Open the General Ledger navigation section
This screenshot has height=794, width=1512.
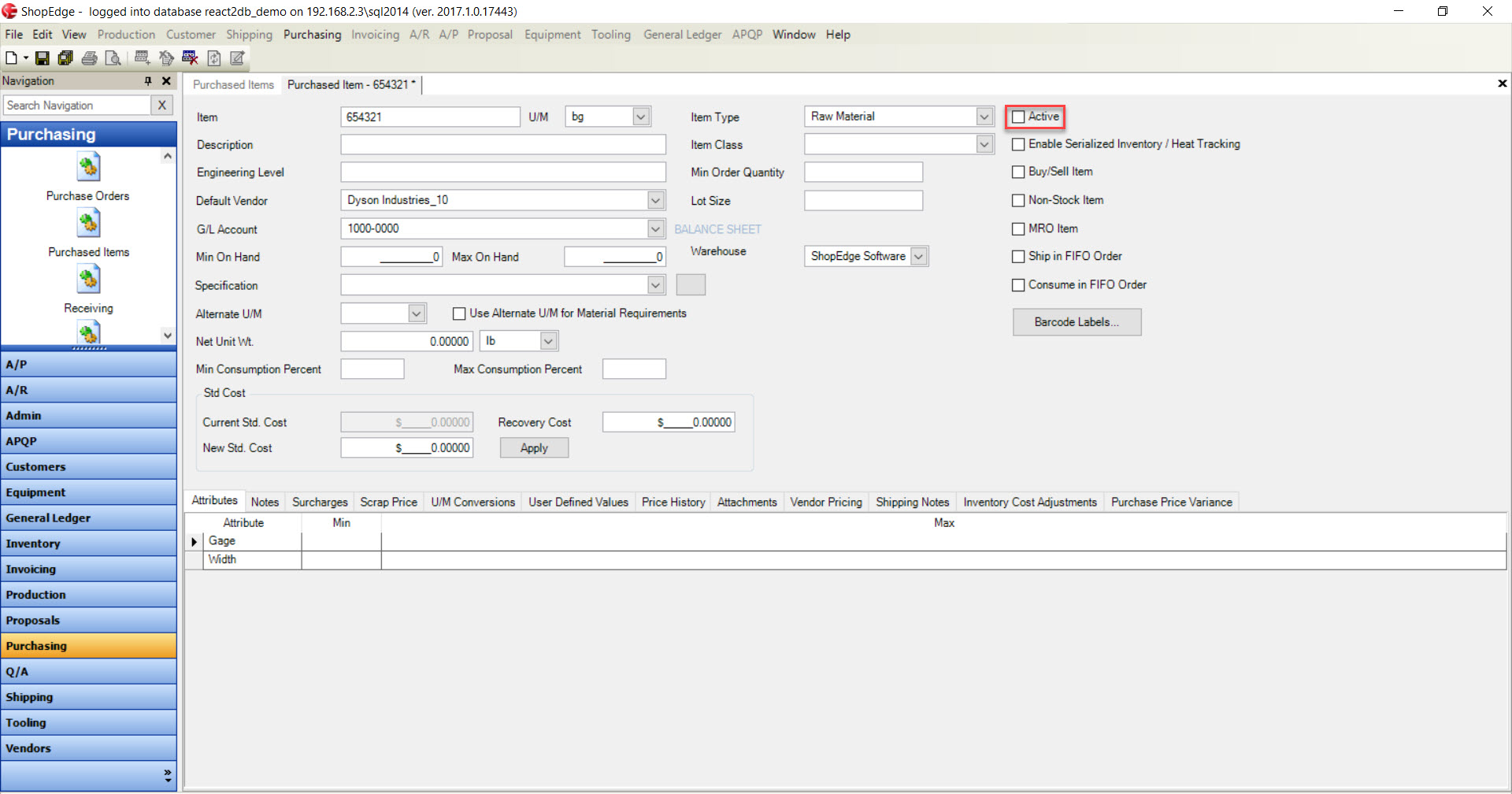tap(88, 518)
